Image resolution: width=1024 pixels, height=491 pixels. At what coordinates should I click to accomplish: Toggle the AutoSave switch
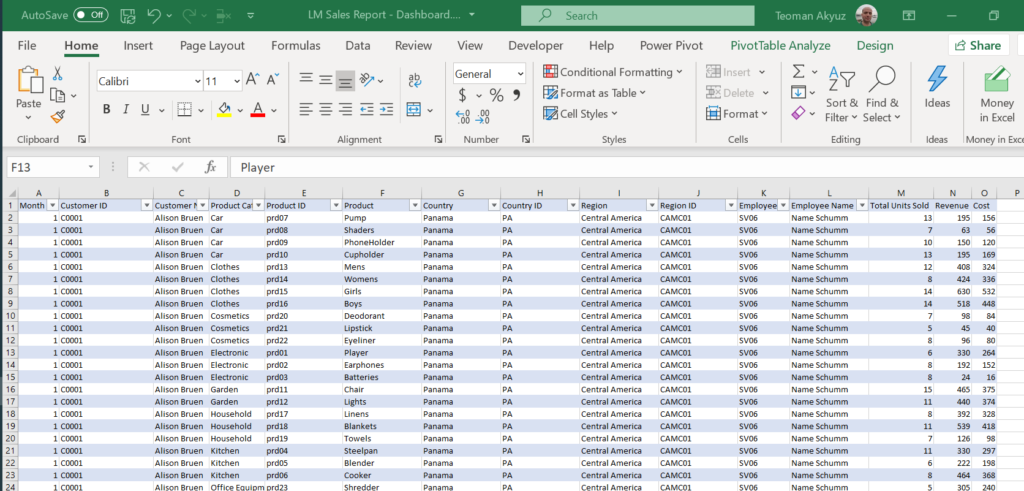coord(91,16)
